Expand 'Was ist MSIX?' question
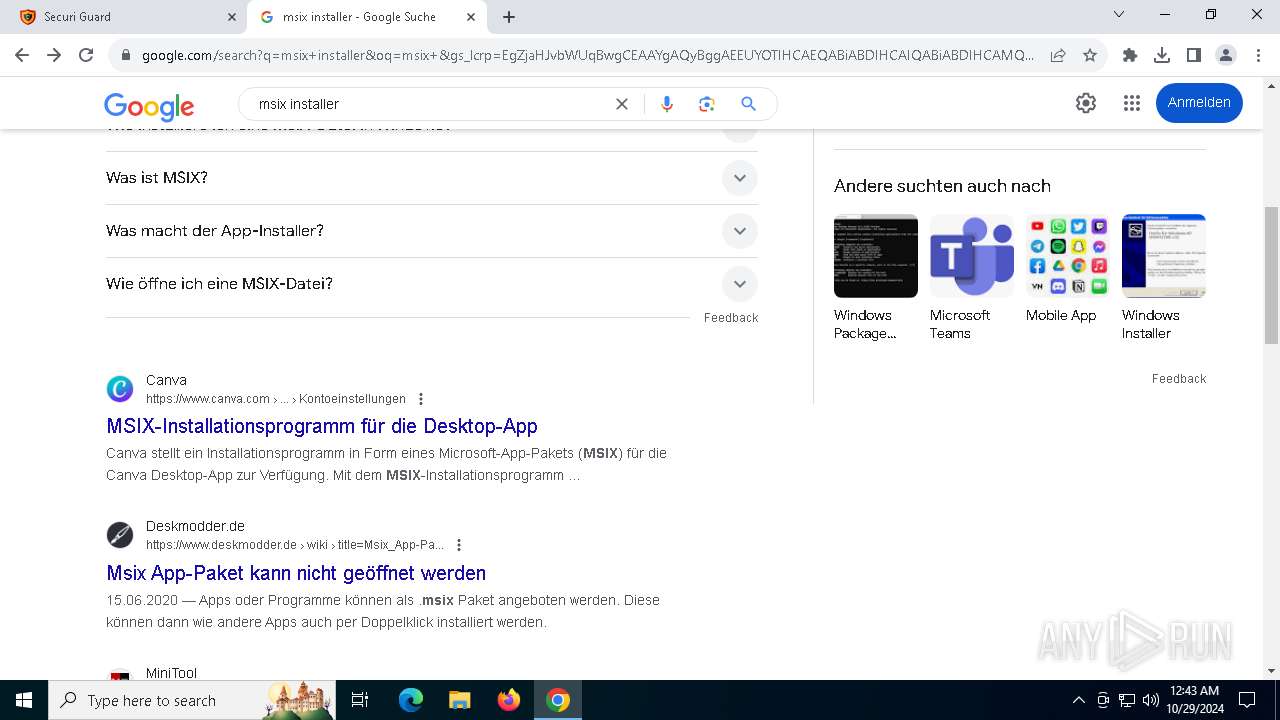Viewport: 1280px width, 720px height. (x=432, y=178)
